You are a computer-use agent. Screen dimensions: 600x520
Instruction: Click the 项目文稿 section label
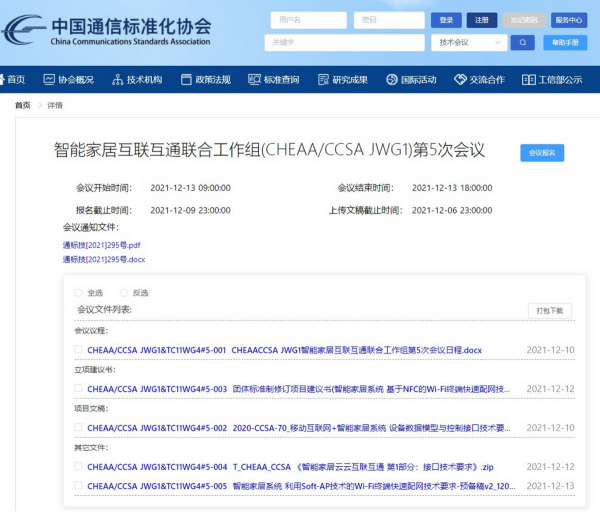point(91,408)
